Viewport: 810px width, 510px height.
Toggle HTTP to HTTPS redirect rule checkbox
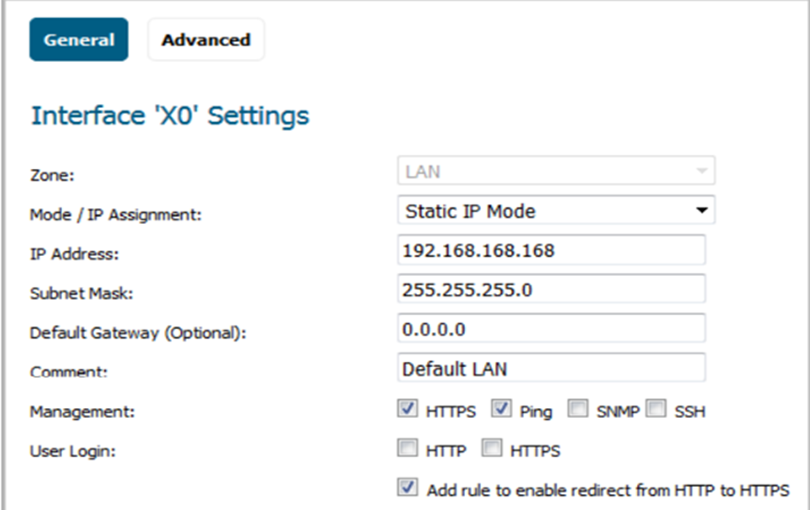pyautogui.click(x=407, y=487)
